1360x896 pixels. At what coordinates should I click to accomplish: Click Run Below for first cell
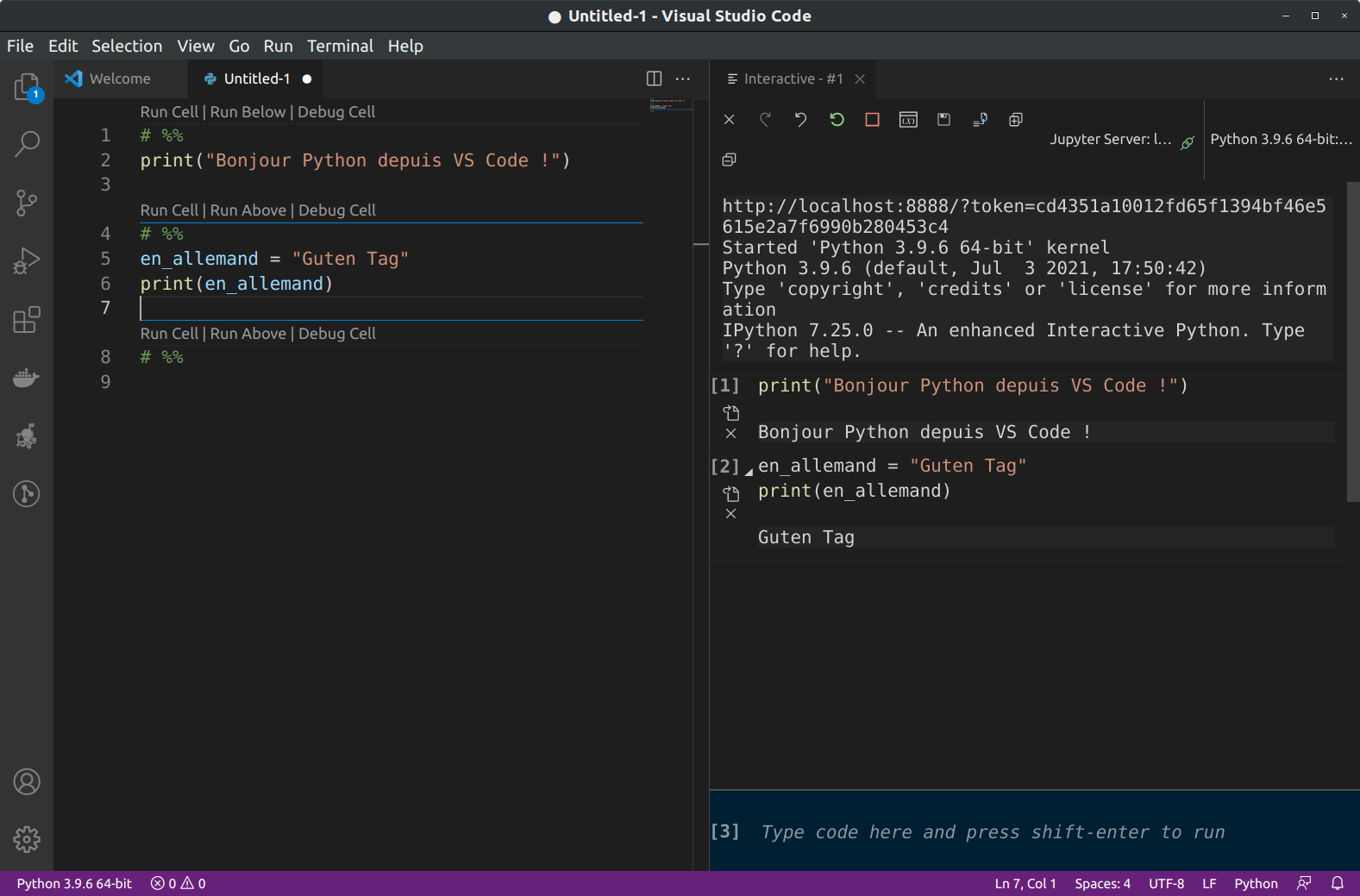coord(248,111)
